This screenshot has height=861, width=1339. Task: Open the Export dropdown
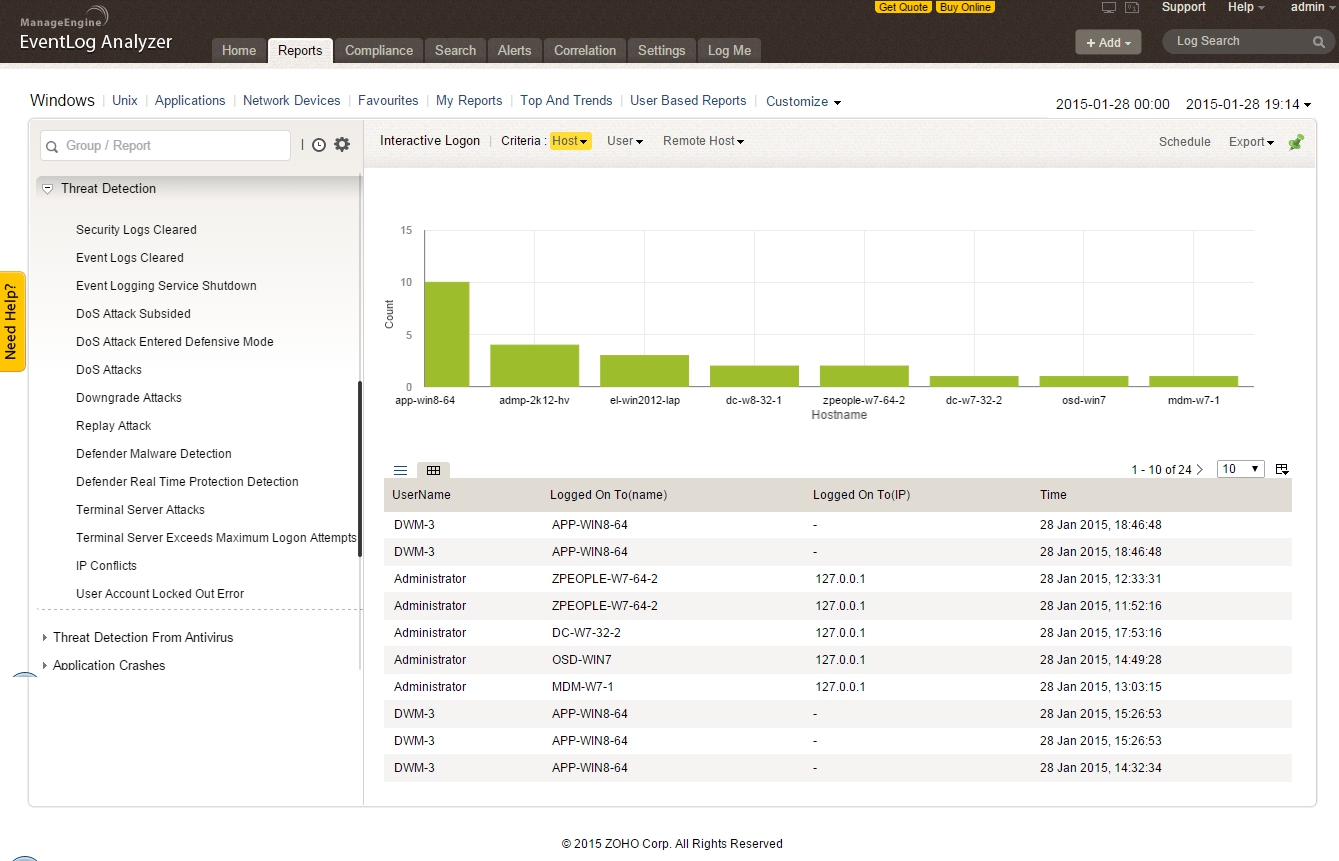coord(1251,142)
